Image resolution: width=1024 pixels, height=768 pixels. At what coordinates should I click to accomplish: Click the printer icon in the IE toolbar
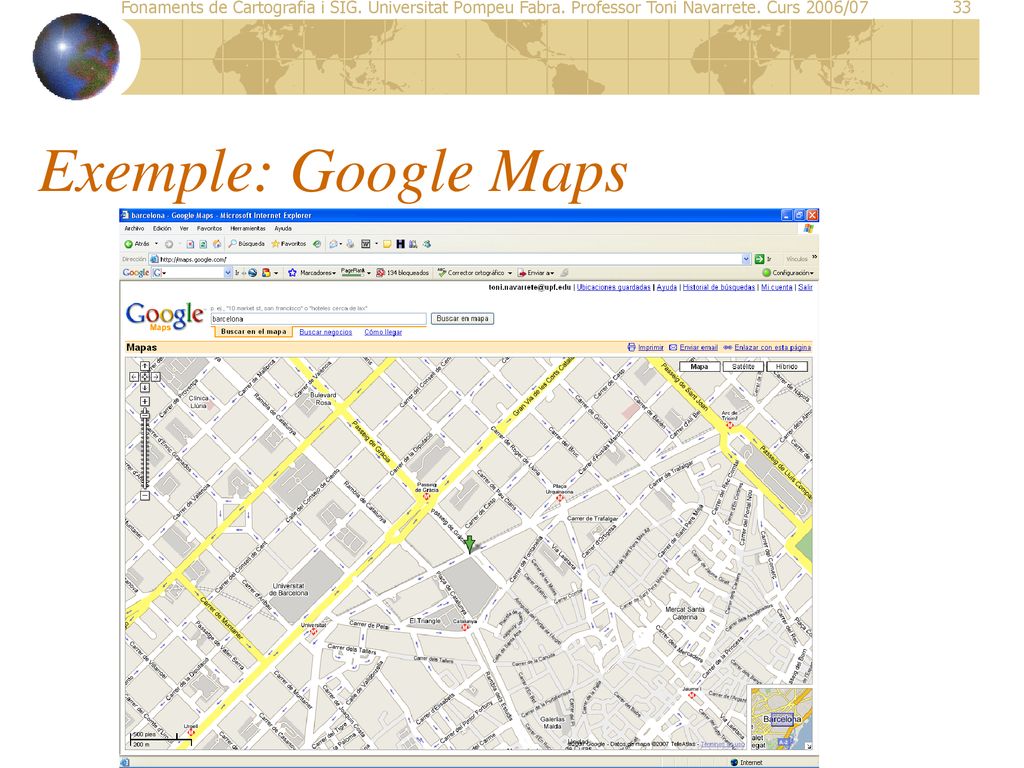[x=351, y=244]
